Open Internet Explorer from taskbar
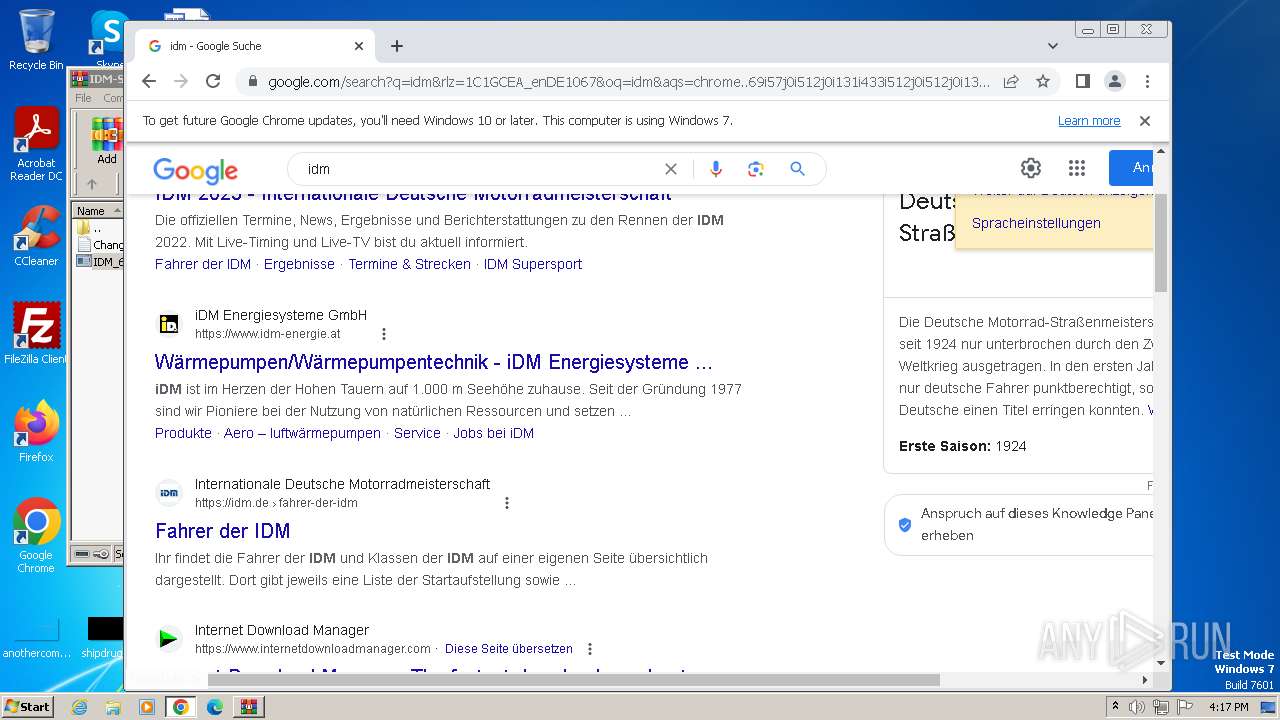The height and width of the screenshot is (720, 1280). pos(79,707)
